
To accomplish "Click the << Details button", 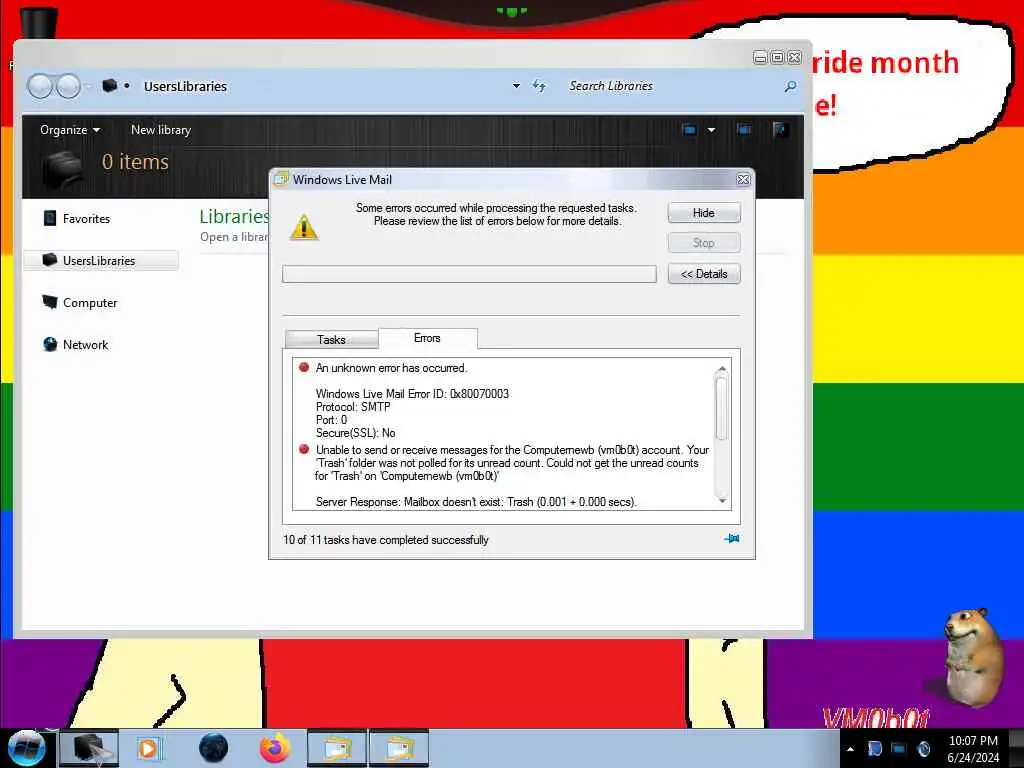I will coord(703,274).
